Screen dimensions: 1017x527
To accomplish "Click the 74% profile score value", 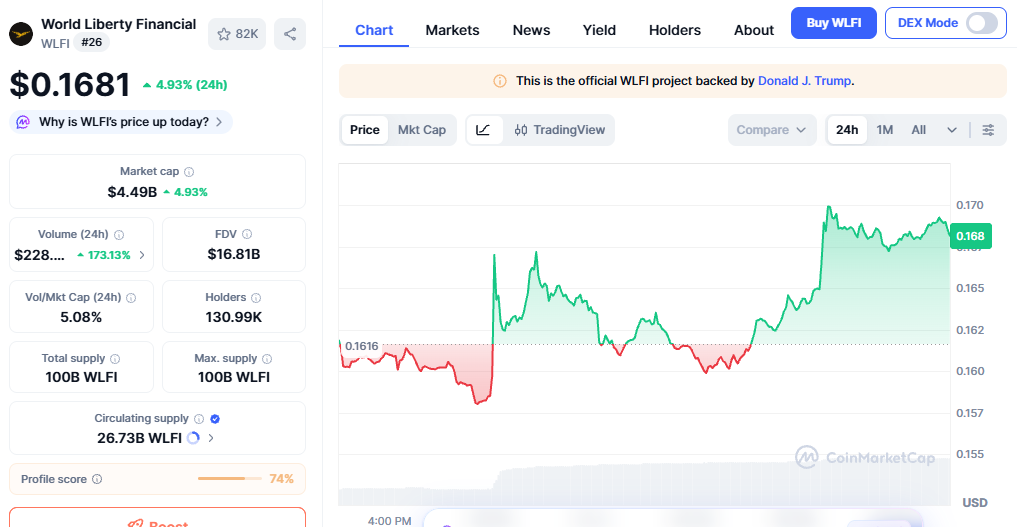I will pyautogui.click(x=281, y=479).
